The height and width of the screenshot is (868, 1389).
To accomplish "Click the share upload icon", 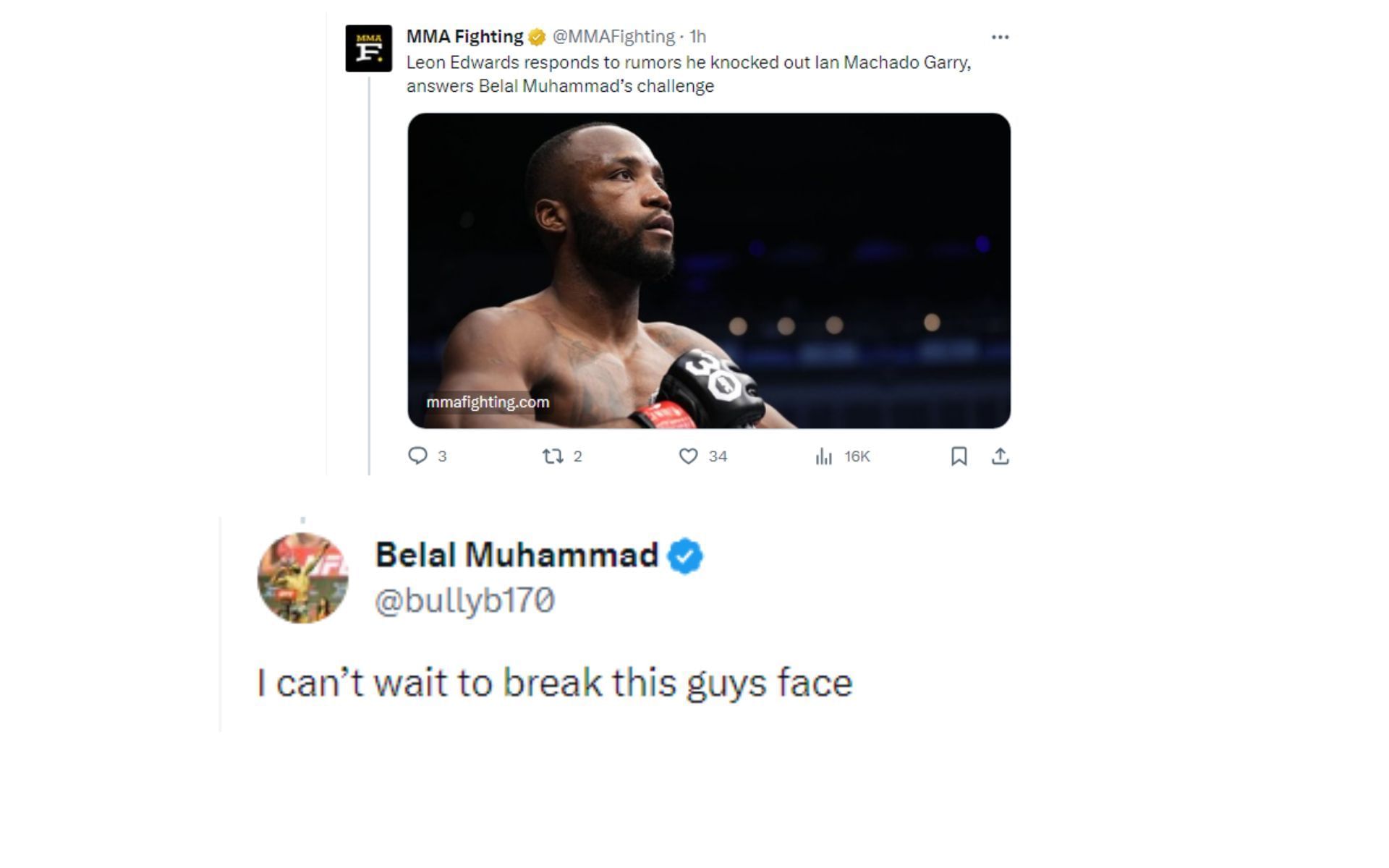I will pyautogui.click(x=1000, y=456).
